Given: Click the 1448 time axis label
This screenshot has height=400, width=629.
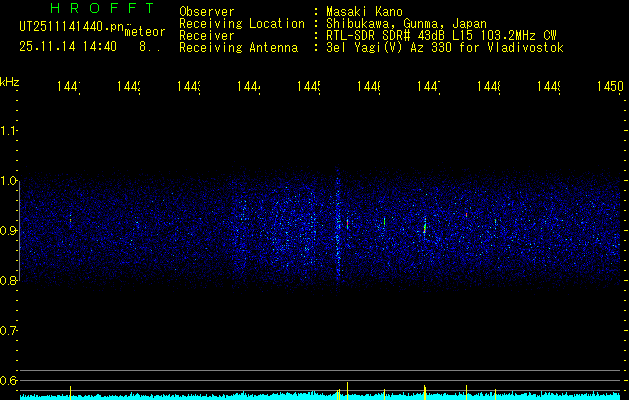Looking at the screenshot, I should coord(489,87).
